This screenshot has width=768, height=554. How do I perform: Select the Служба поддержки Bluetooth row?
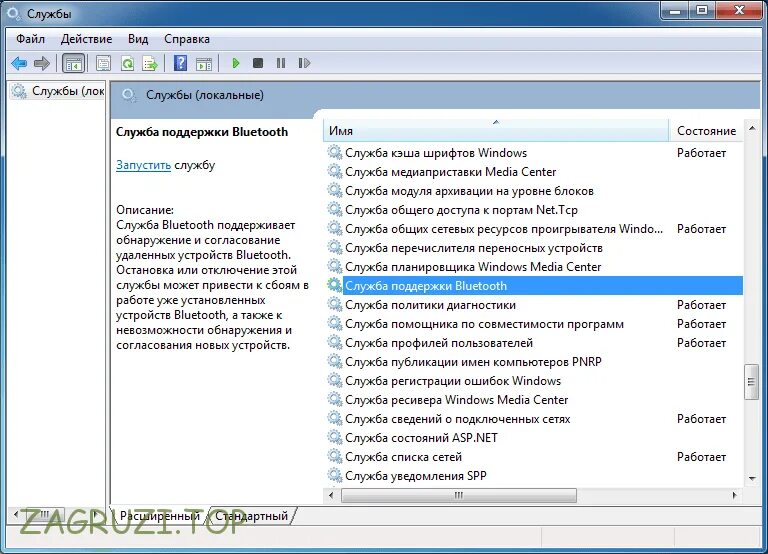(535, 286)
